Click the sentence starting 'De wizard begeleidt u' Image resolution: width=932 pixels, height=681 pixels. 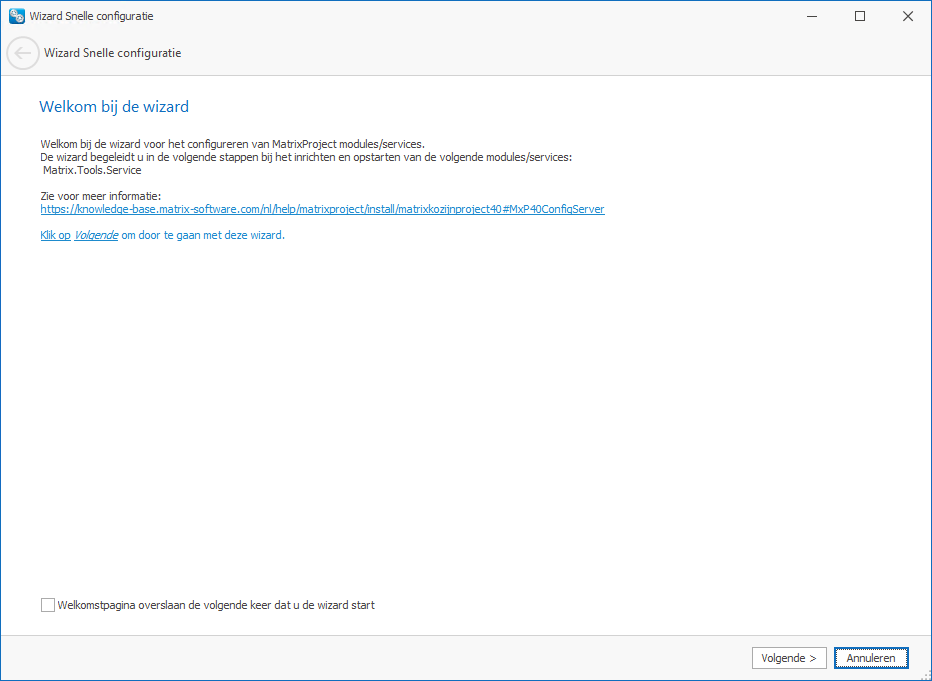click(x=305, y=157)
